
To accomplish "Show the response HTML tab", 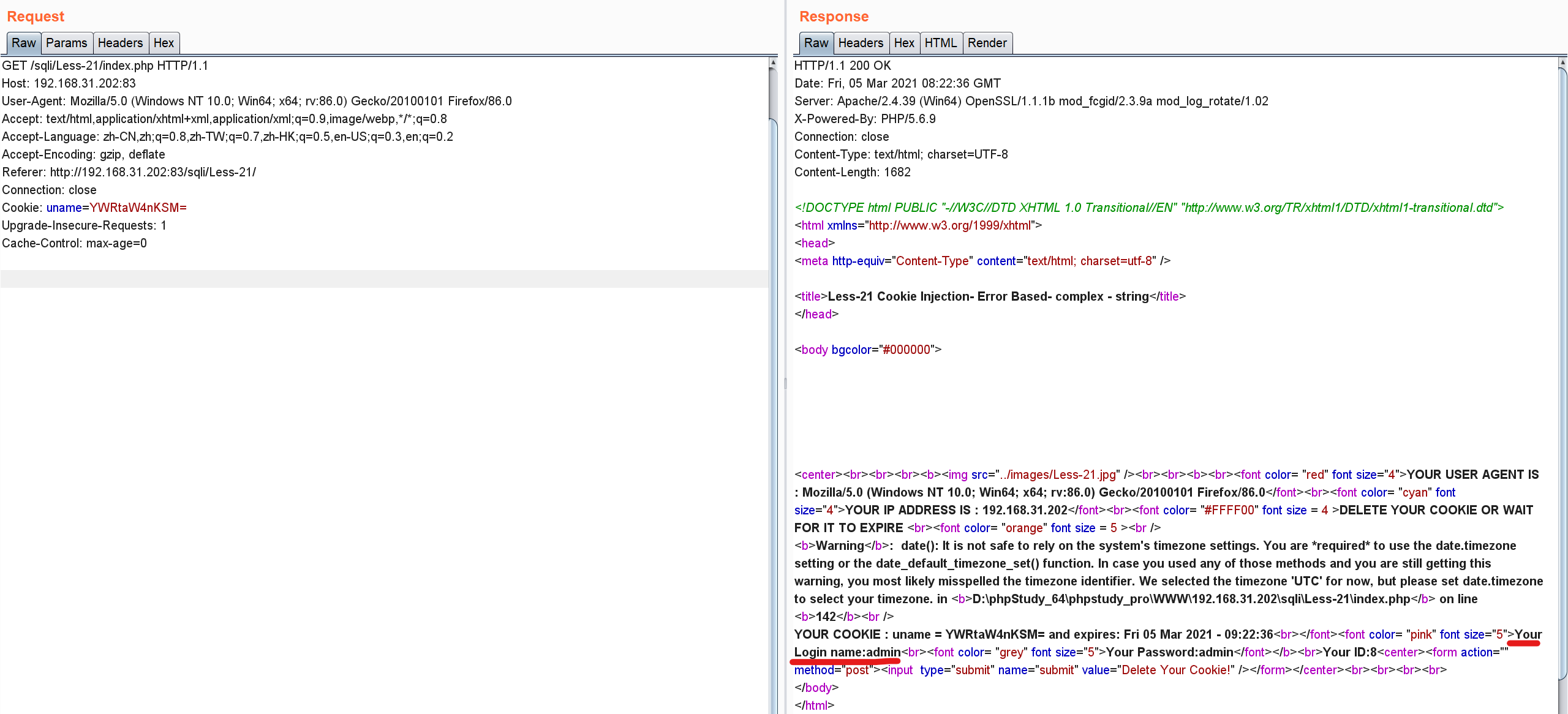I will (x=940, y=43).
